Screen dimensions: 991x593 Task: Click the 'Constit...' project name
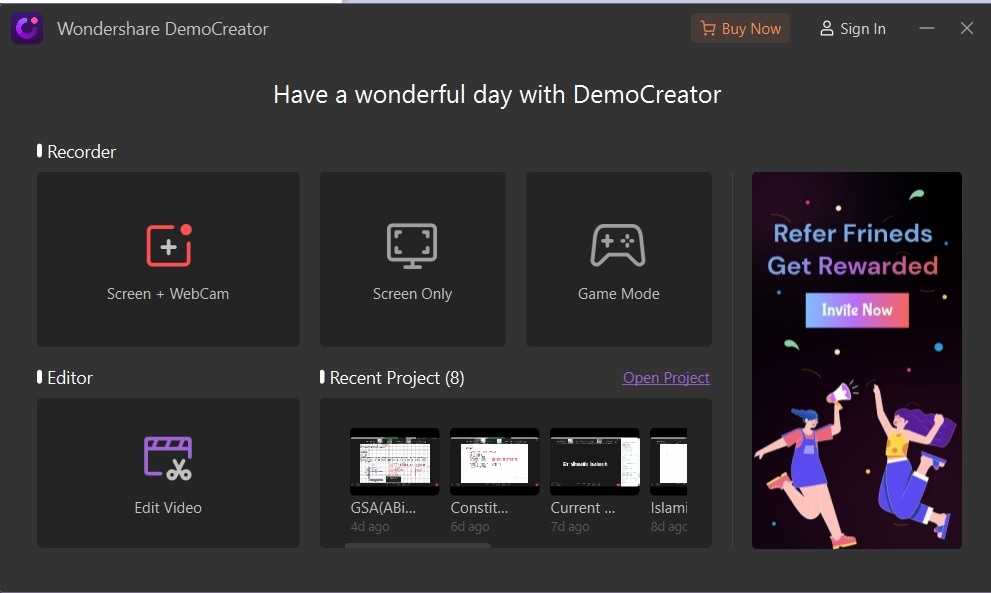pyautogui.click(x=479, y=508)
